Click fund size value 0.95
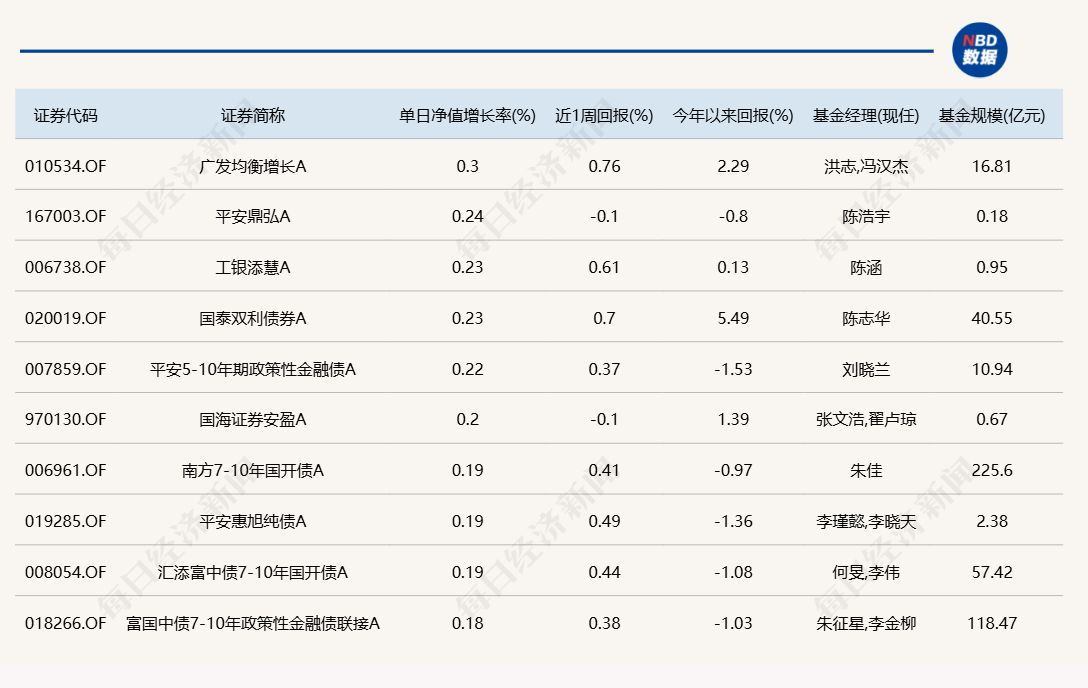Viewport: 1088px width, 688px height. (x=992, y=268)
